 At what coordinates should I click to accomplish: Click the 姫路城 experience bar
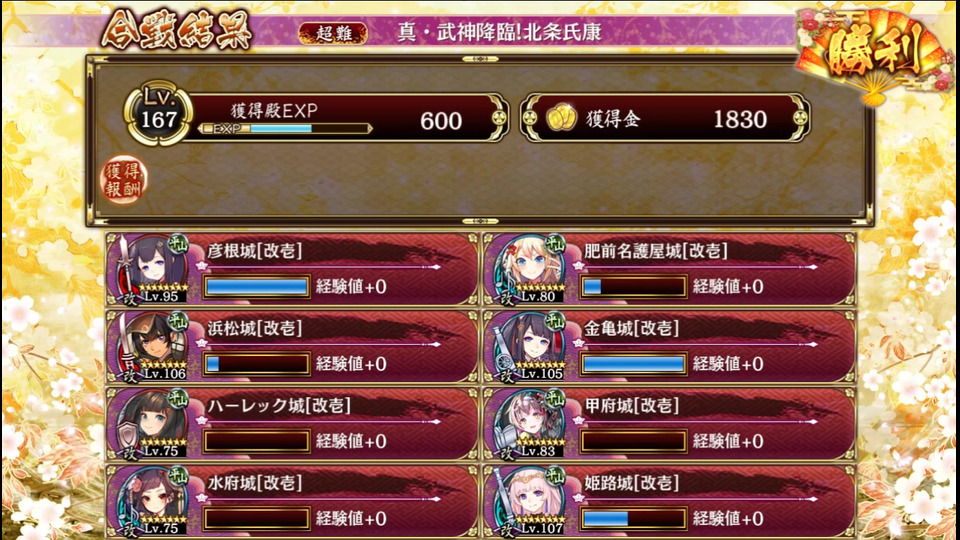pyautogui.click(x=634, y=518)
